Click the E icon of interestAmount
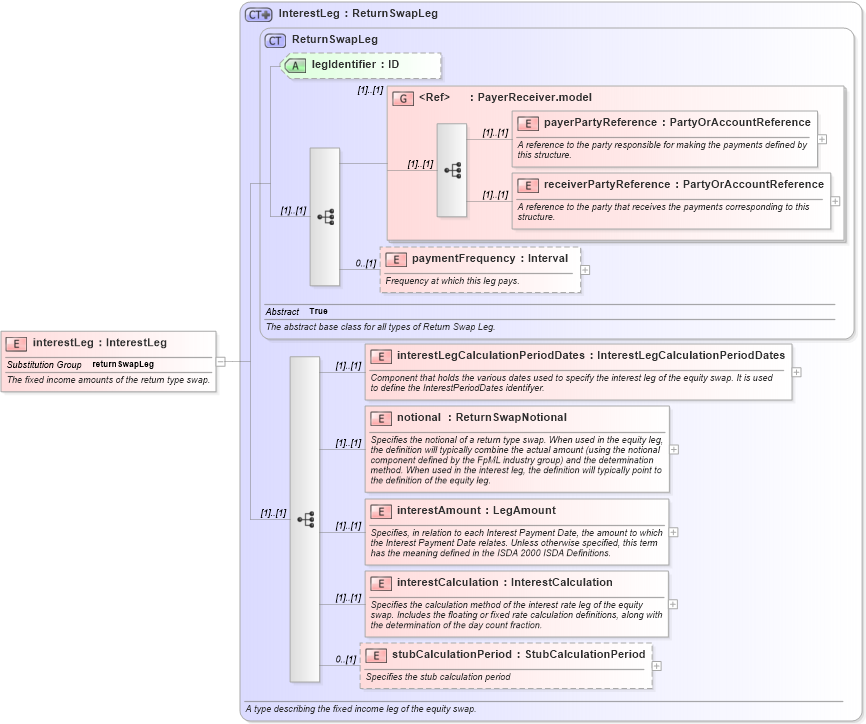Image resolution: width=866 pixels, height=724 pixels. (x=379, y=510)
